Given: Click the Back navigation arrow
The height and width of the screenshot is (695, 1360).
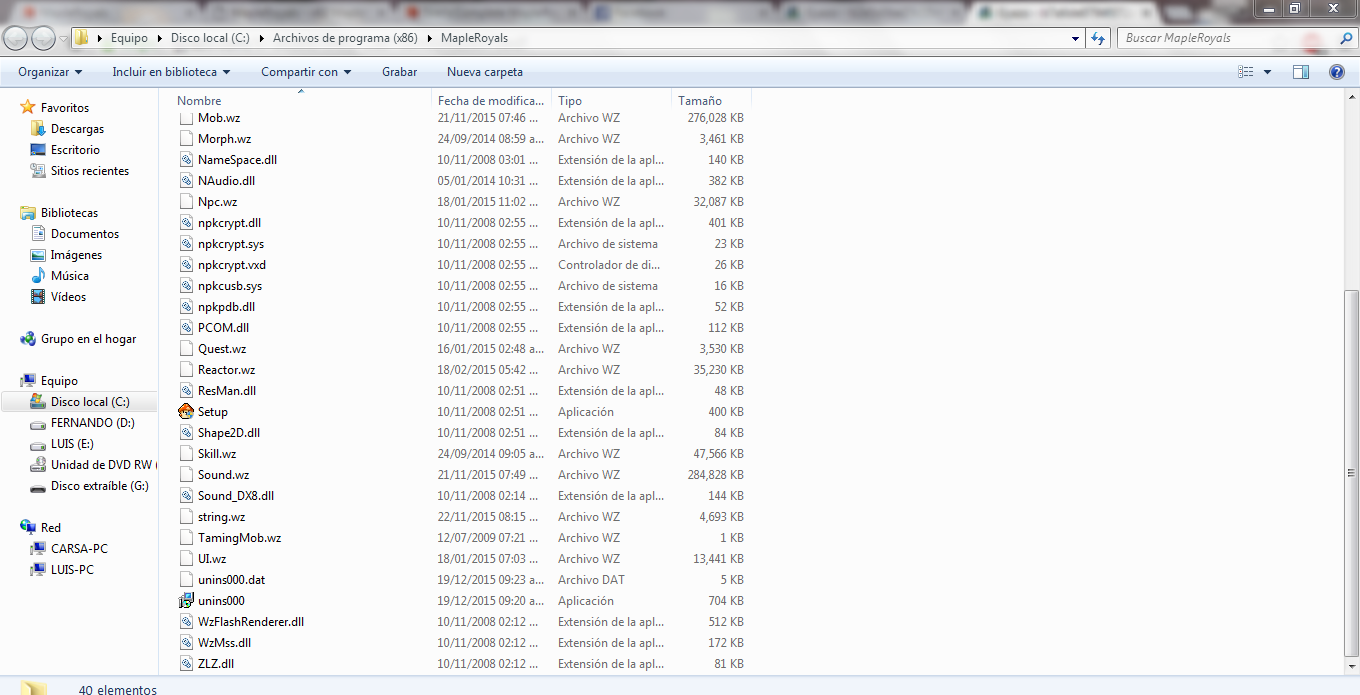Looking at the screenshot, I should click(16, 38).
